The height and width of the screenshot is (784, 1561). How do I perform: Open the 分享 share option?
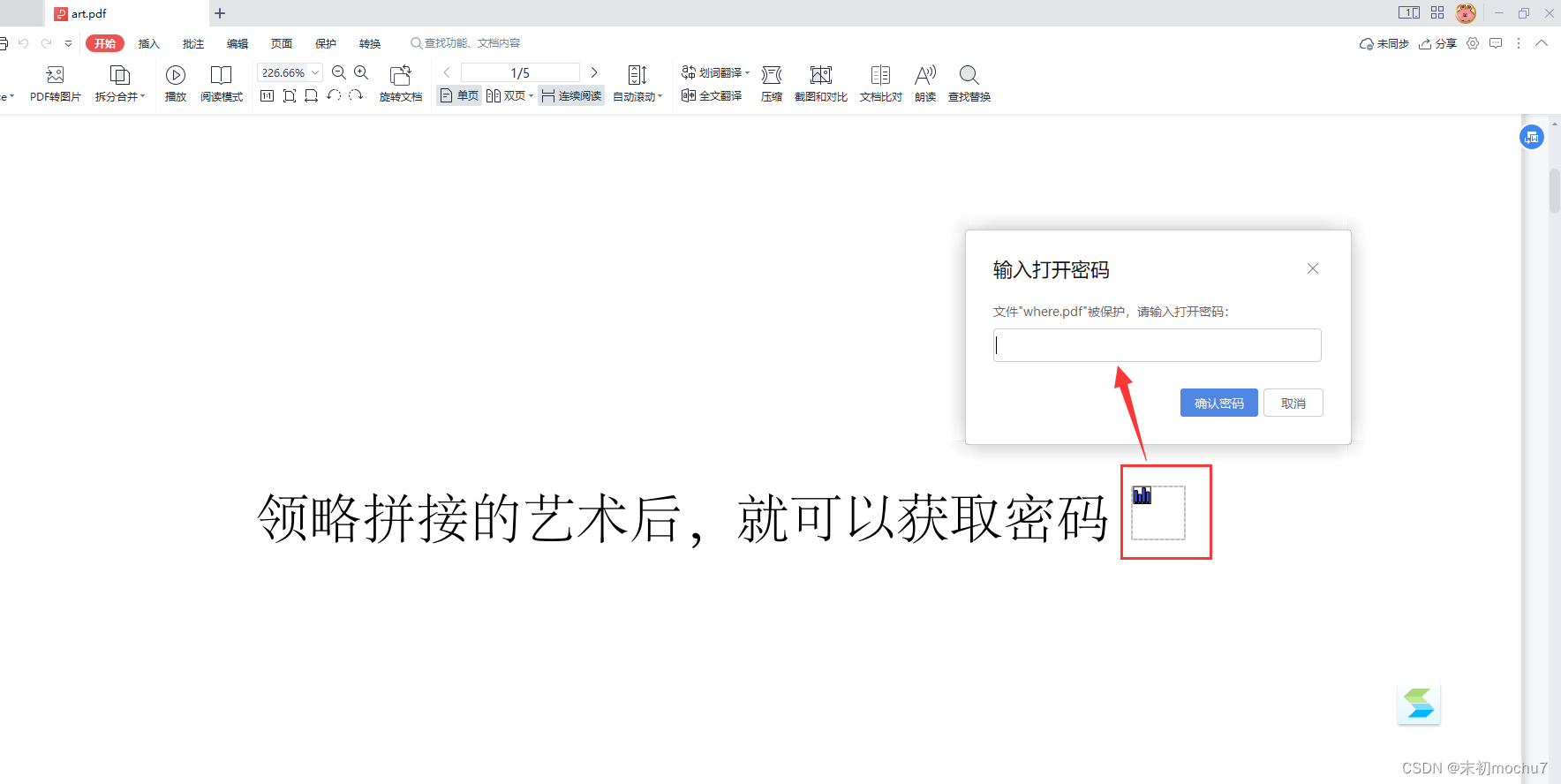point(1437,43)
